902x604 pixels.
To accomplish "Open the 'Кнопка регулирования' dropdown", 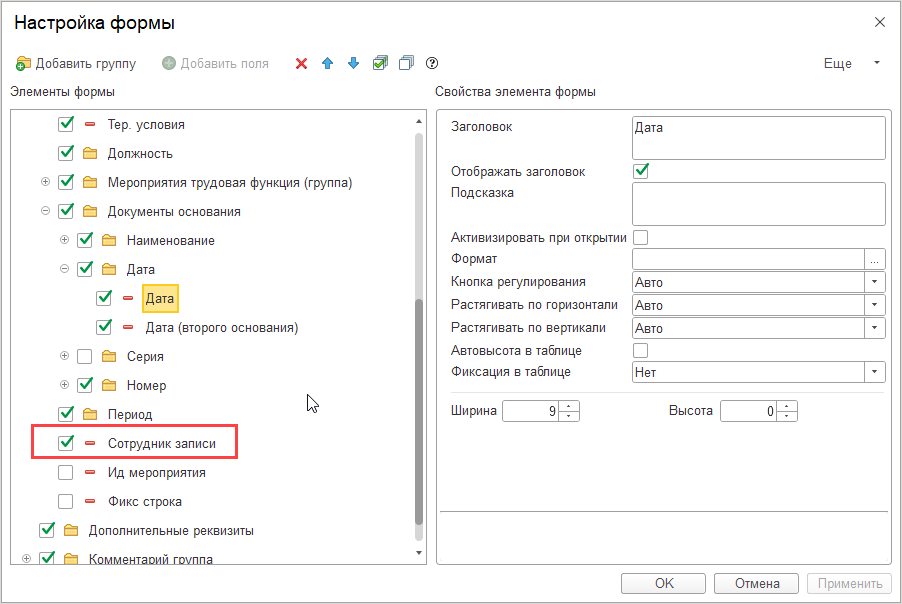I will click(874, 282).
